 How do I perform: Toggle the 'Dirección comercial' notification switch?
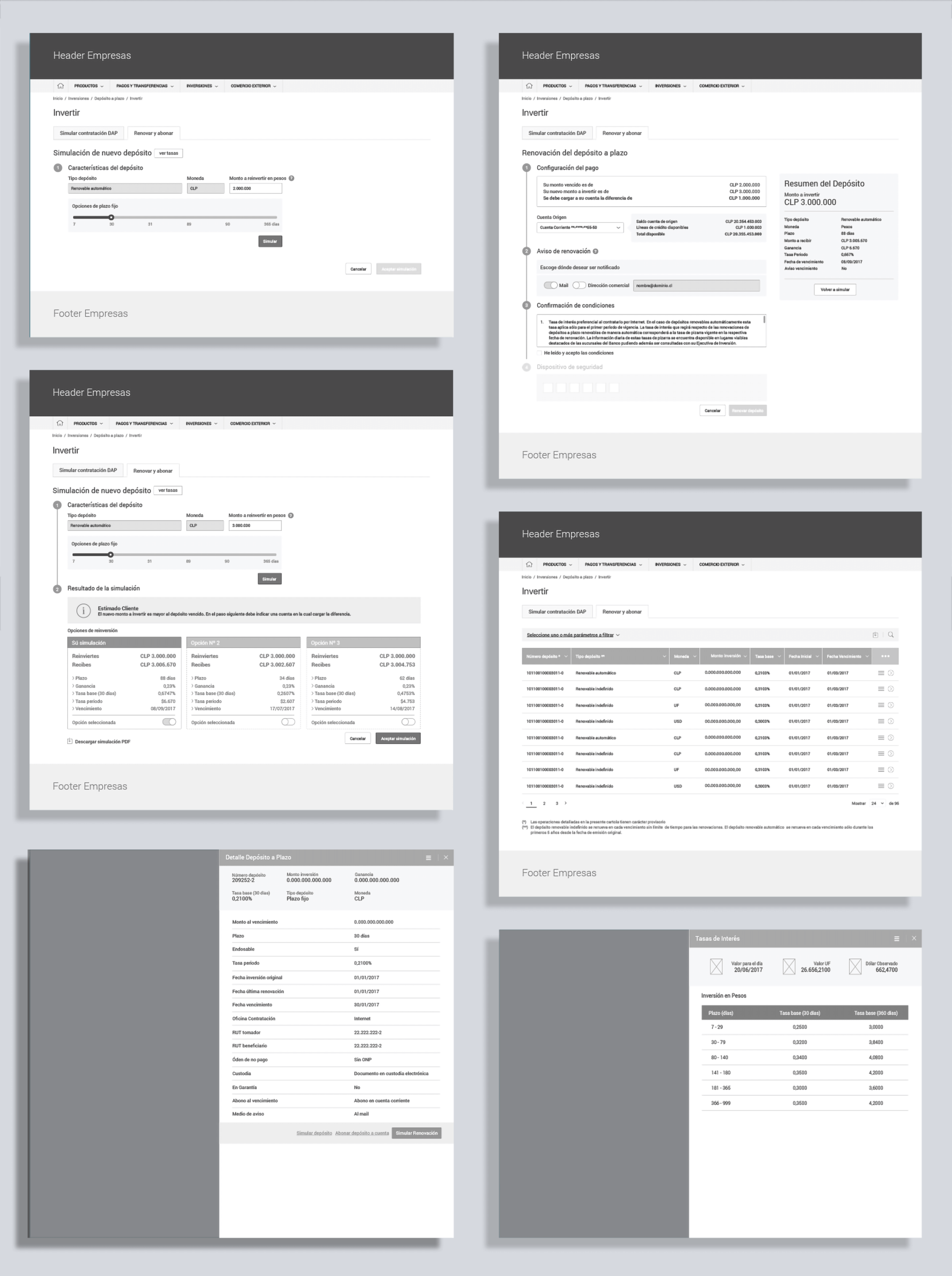pyautogui.click(x=579, y=285)
